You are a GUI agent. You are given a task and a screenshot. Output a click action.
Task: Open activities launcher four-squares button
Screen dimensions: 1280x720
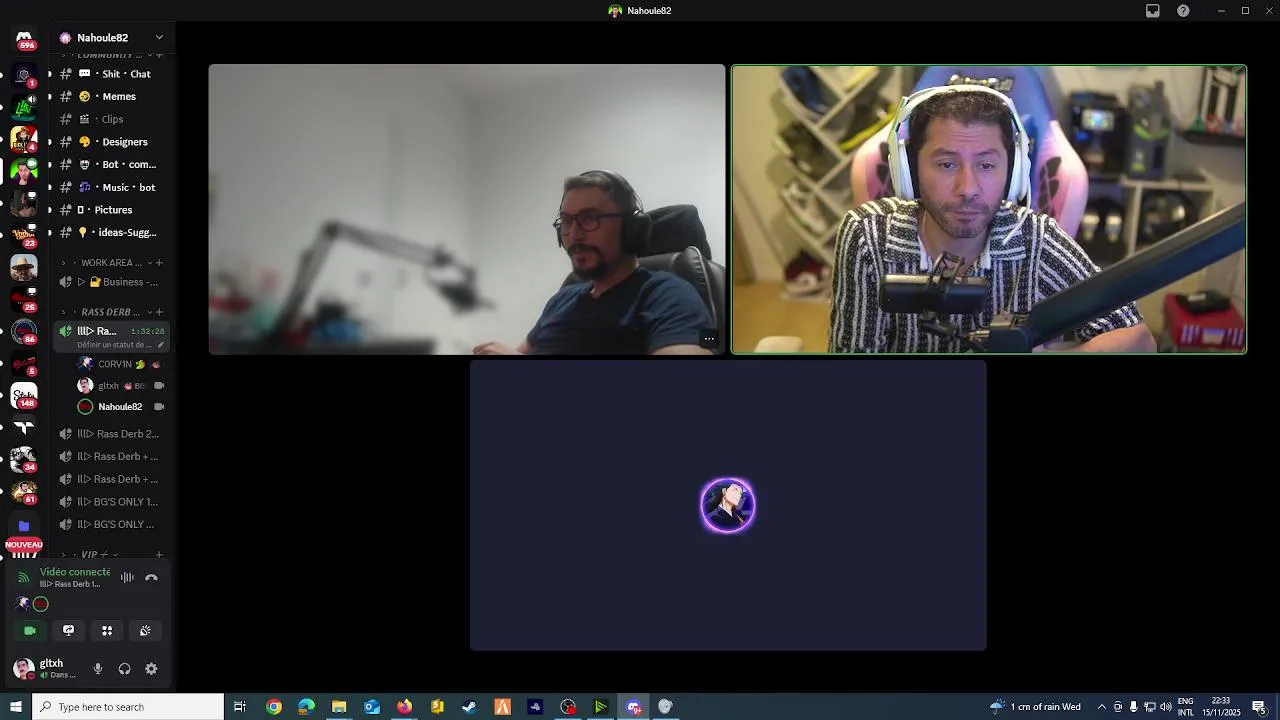tap(107, 630)
